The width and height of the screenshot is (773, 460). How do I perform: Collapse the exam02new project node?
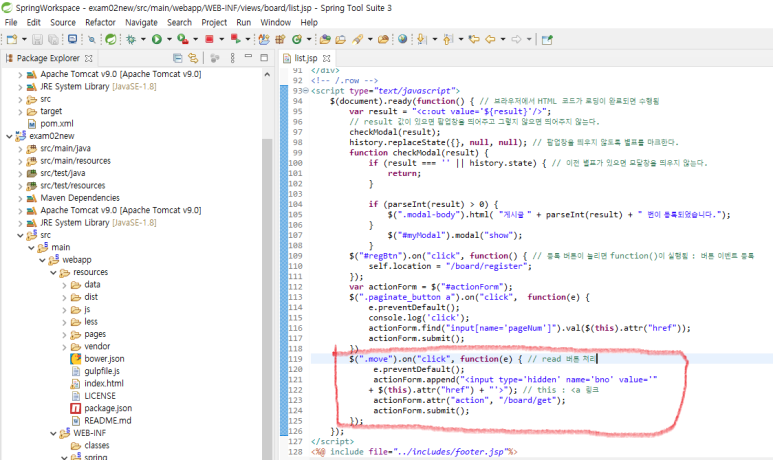click(x=9, y=136)
